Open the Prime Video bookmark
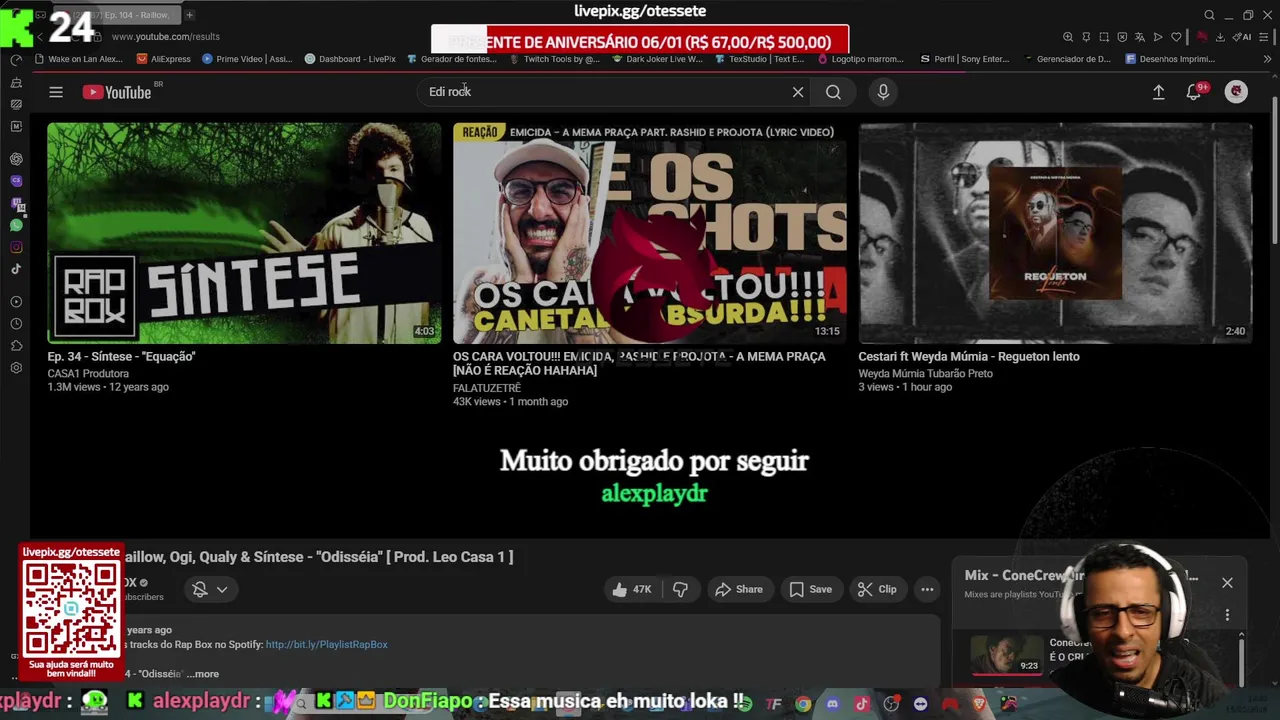This screenshot has width=1280, height=720. 246,59
